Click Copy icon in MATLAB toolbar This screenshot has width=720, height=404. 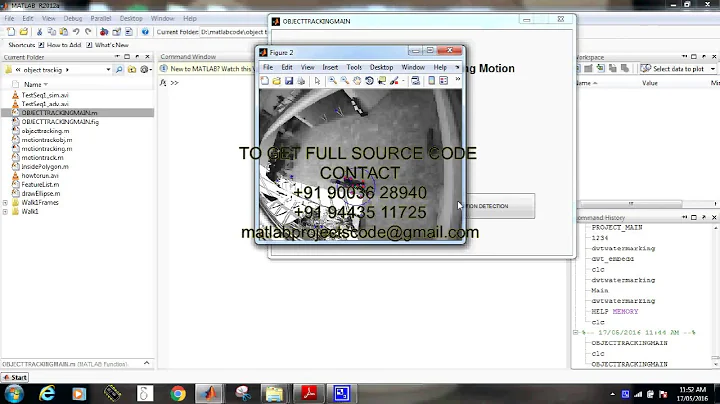click(51, 32)
